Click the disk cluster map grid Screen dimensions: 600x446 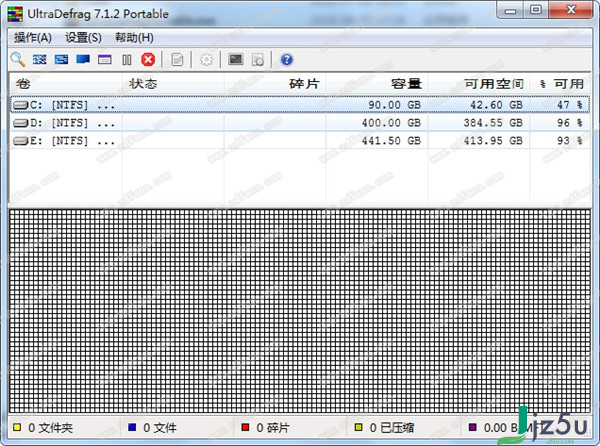coord(300,311)
